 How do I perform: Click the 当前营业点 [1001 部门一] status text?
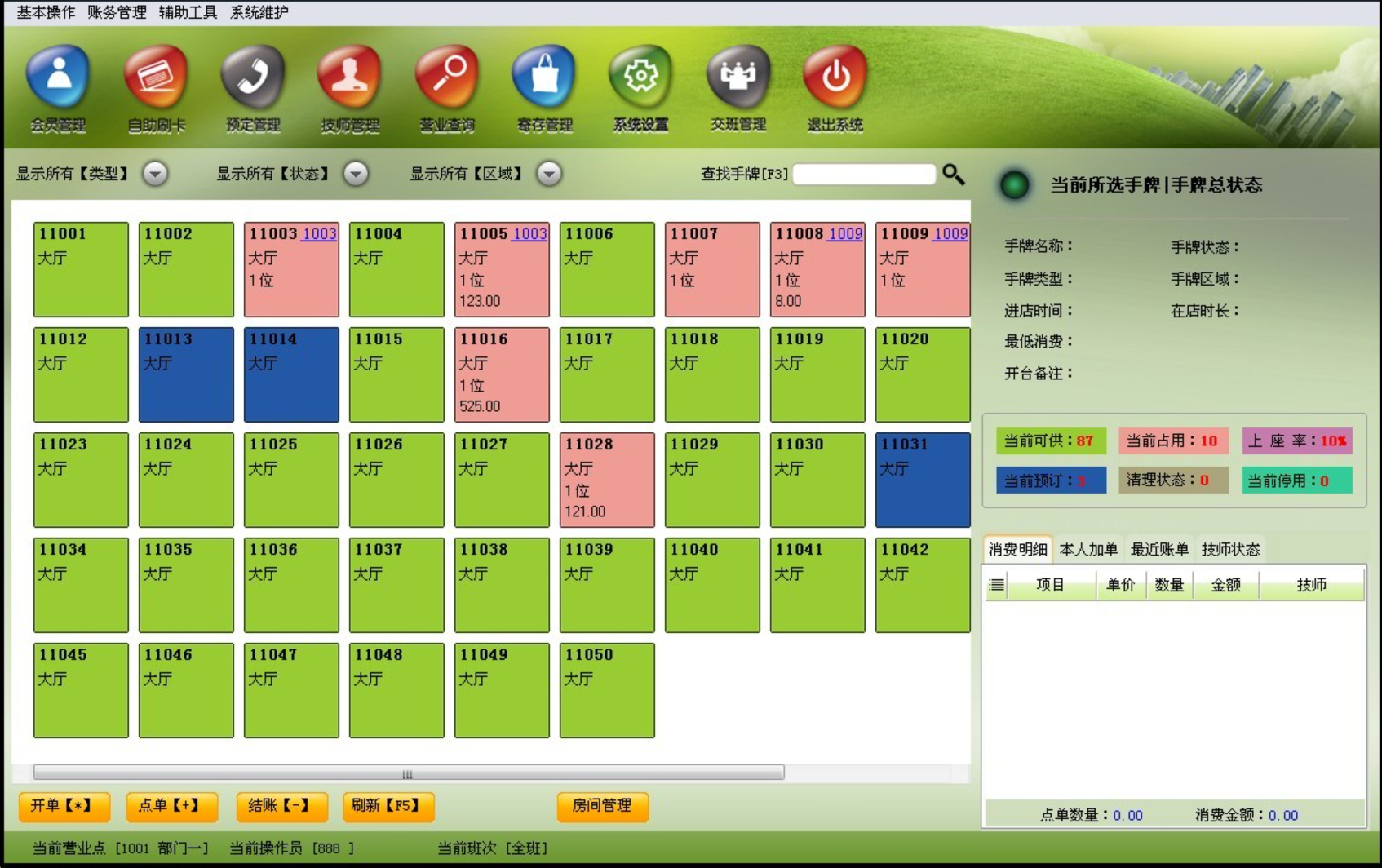(121, 848)
